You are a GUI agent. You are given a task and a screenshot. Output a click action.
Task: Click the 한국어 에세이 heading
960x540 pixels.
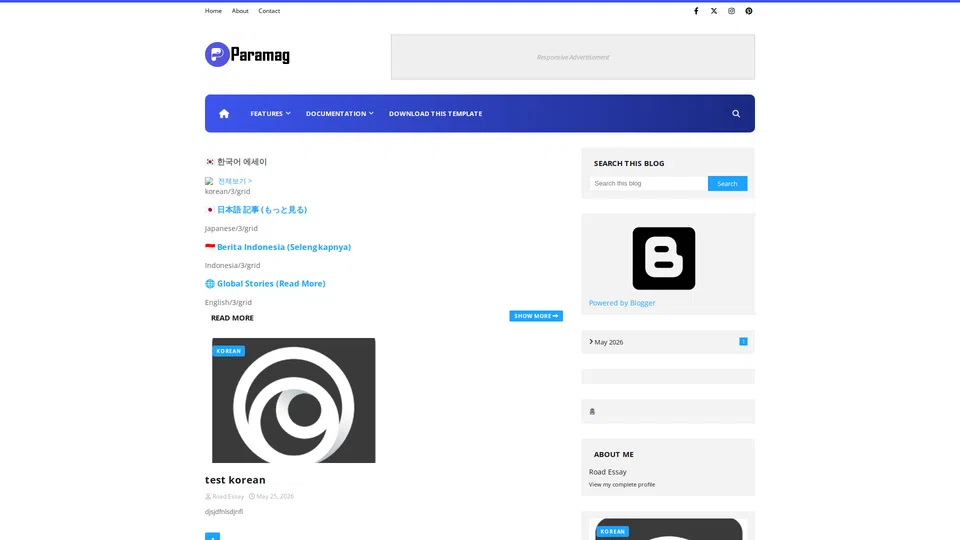(242, 162)
